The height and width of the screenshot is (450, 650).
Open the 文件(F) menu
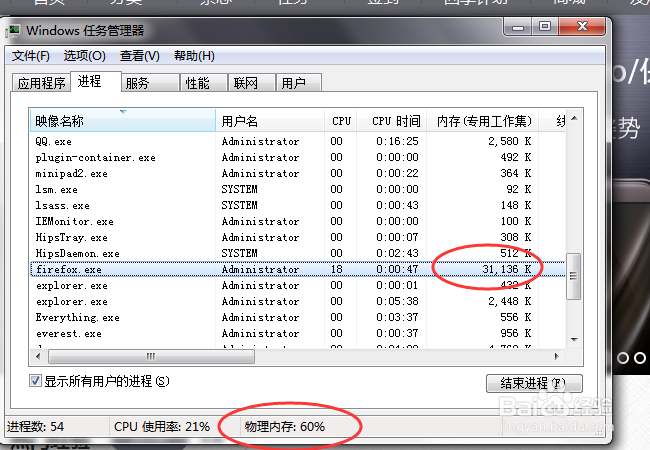pyautogui.click(x=30, y=56)
